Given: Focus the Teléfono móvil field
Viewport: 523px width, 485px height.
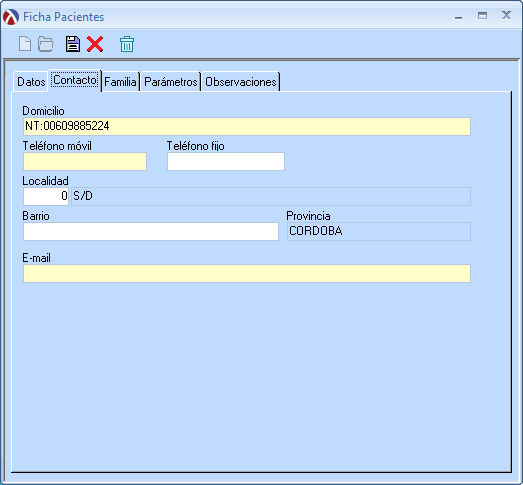Looking at the screenshot, I should [x=85, y=161].
